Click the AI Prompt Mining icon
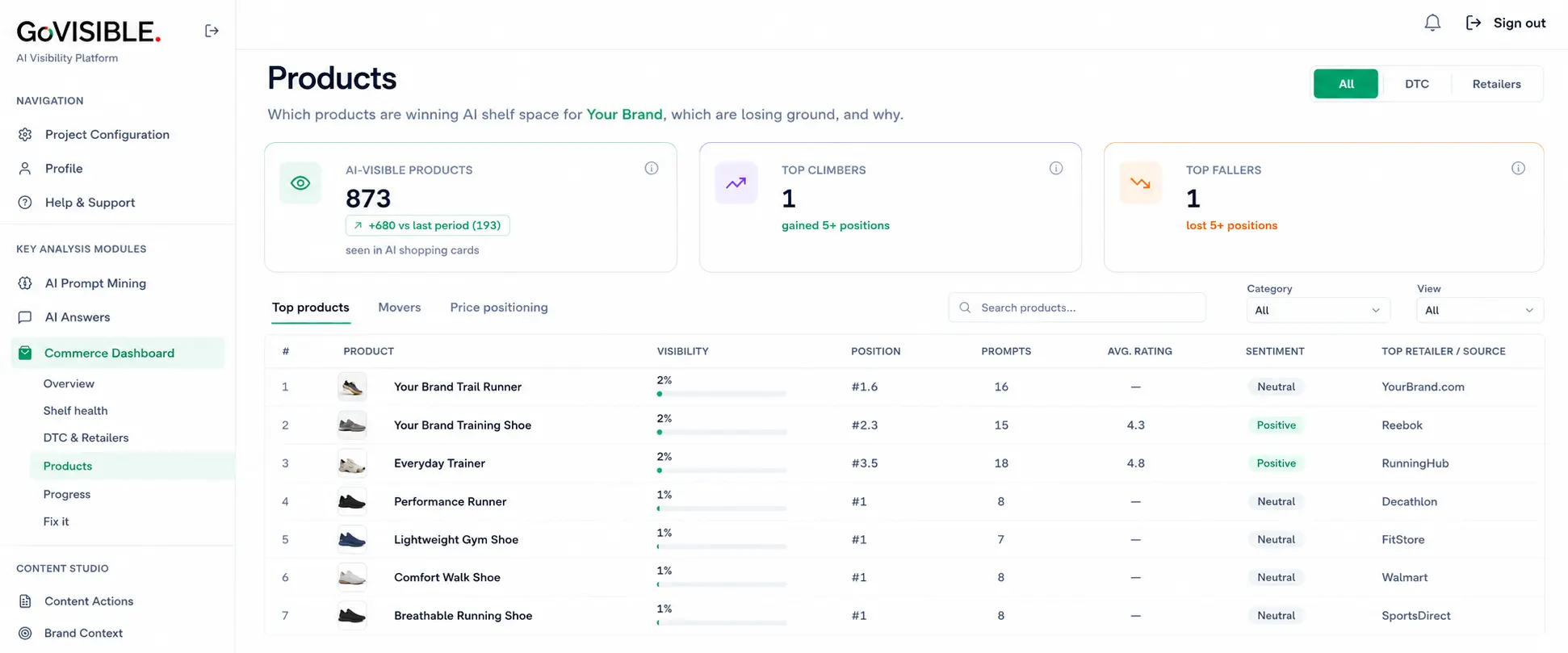The image size is (1568, 653). (25, 283)
